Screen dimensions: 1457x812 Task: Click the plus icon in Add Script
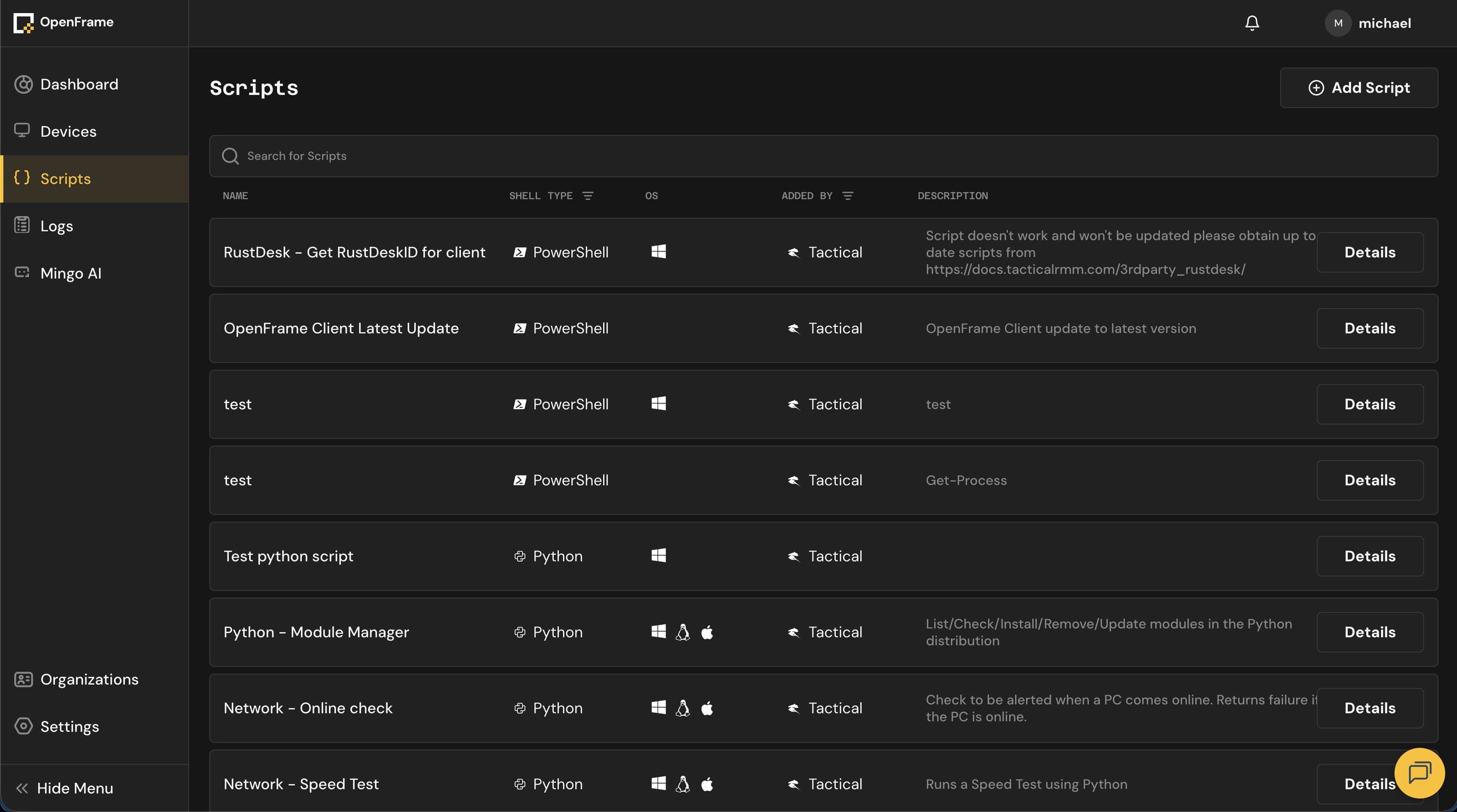1316,87
